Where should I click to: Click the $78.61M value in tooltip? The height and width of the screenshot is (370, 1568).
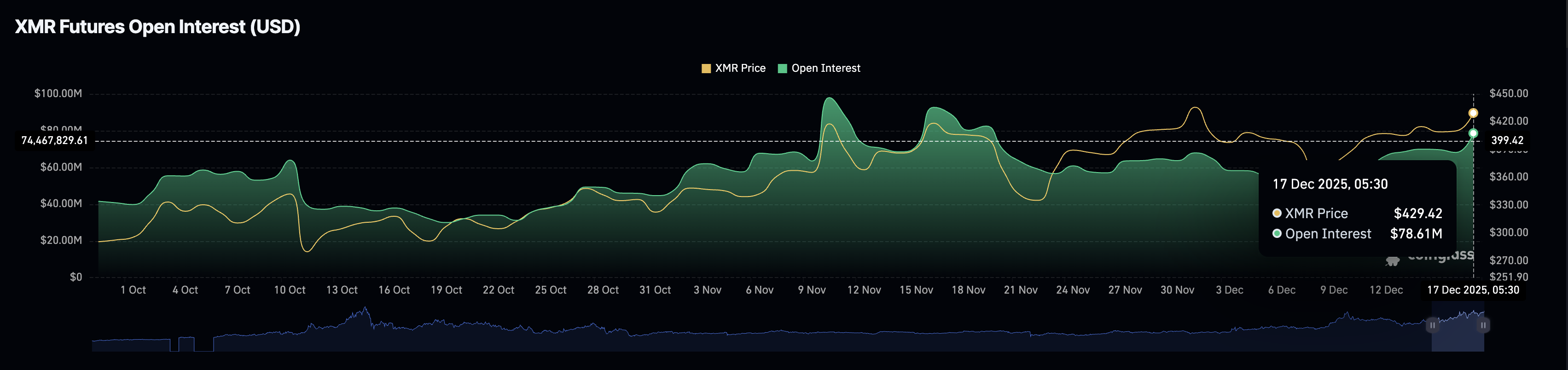coord(1416,234)
